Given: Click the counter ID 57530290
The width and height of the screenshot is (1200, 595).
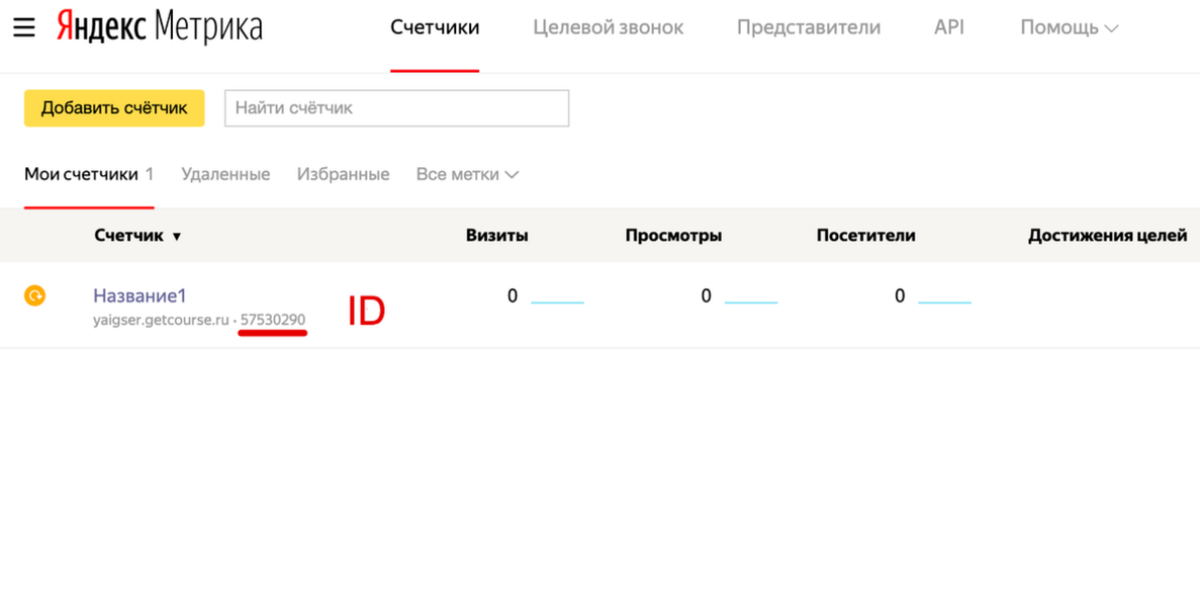Looking at the screenshot, I should [x=273, y=320].
